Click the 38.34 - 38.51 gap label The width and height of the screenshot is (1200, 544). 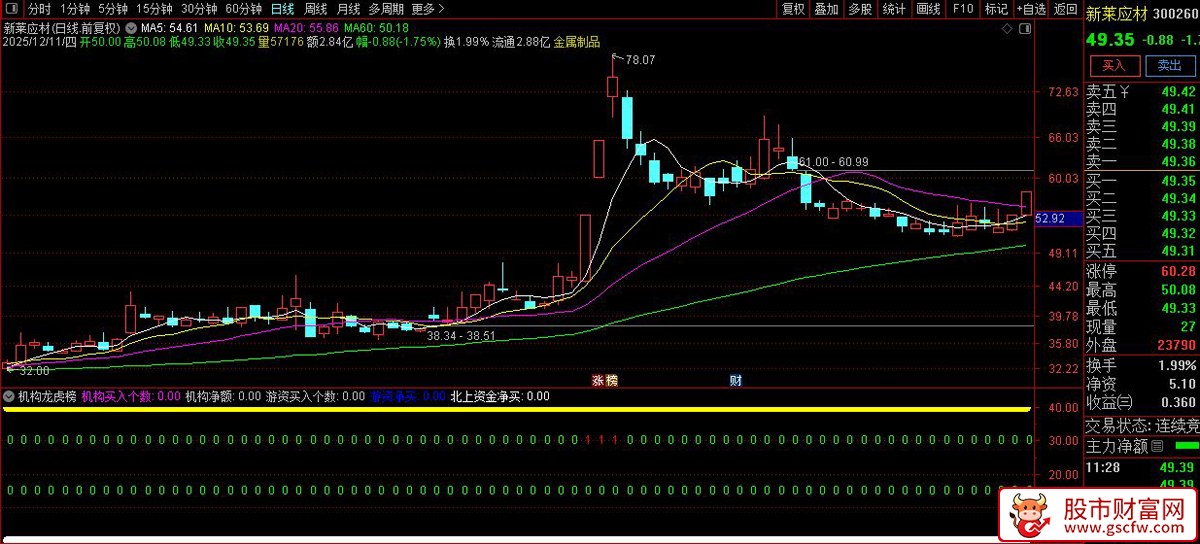click(x=461, y=337)
